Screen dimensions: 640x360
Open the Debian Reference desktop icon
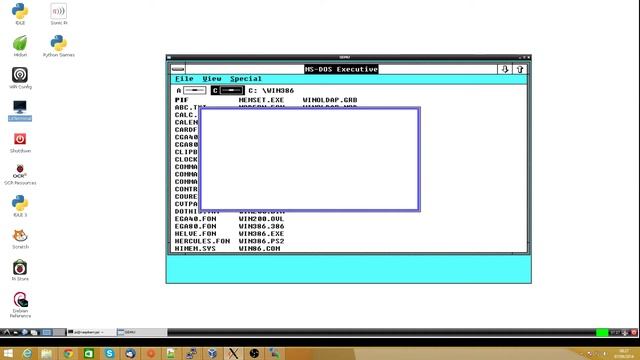point(20,304)
